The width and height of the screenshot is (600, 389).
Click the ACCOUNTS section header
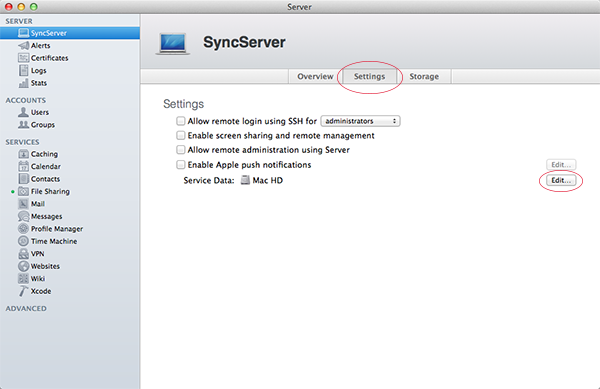(x=25, y=100)
